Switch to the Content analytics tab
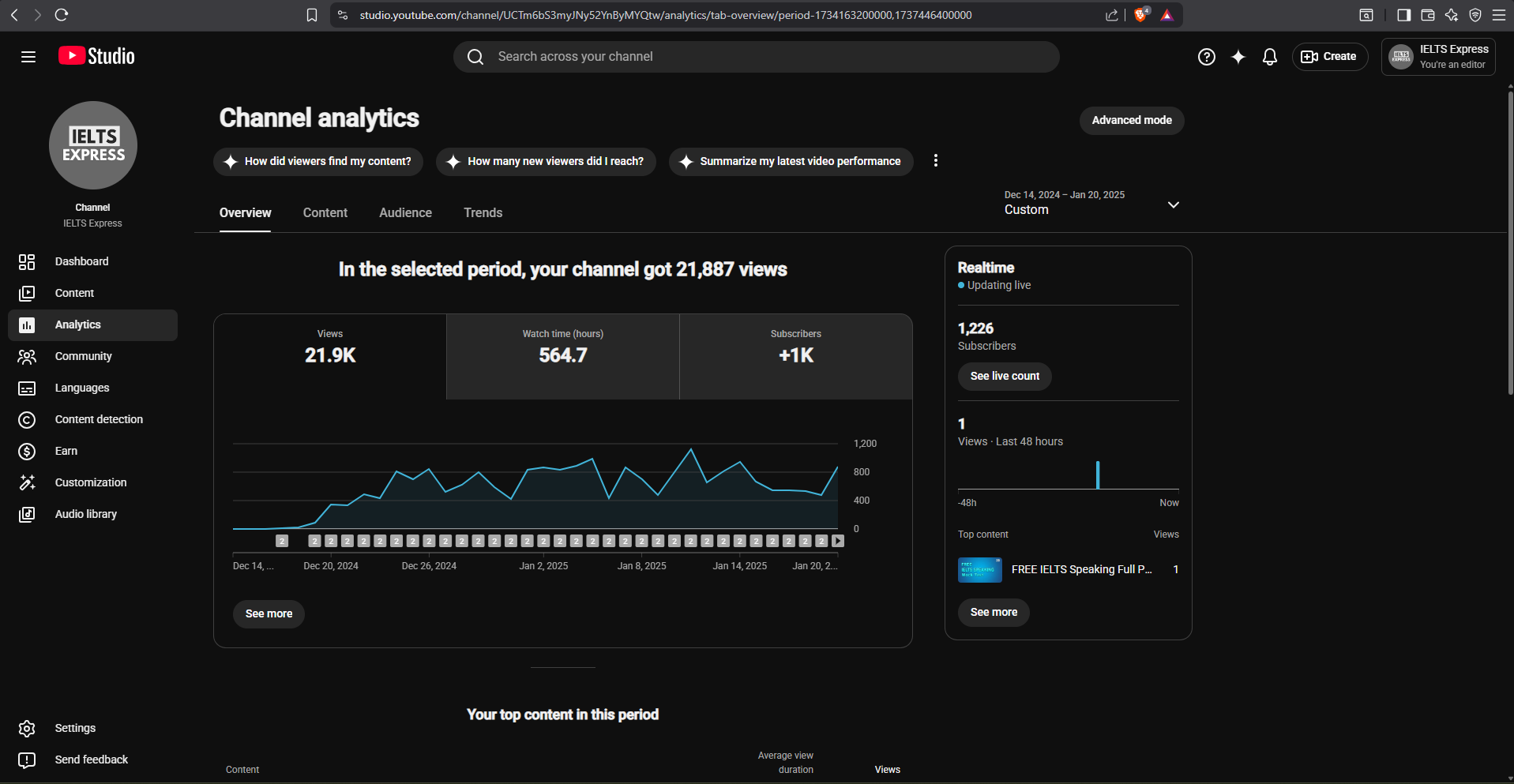This screenshot has height=784, width=1514. click(325, 213)
